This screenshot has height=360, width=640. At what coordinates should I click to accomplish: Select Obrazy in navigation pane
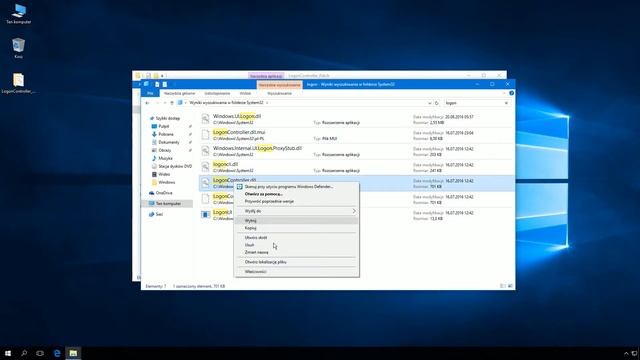click(164, 150)
